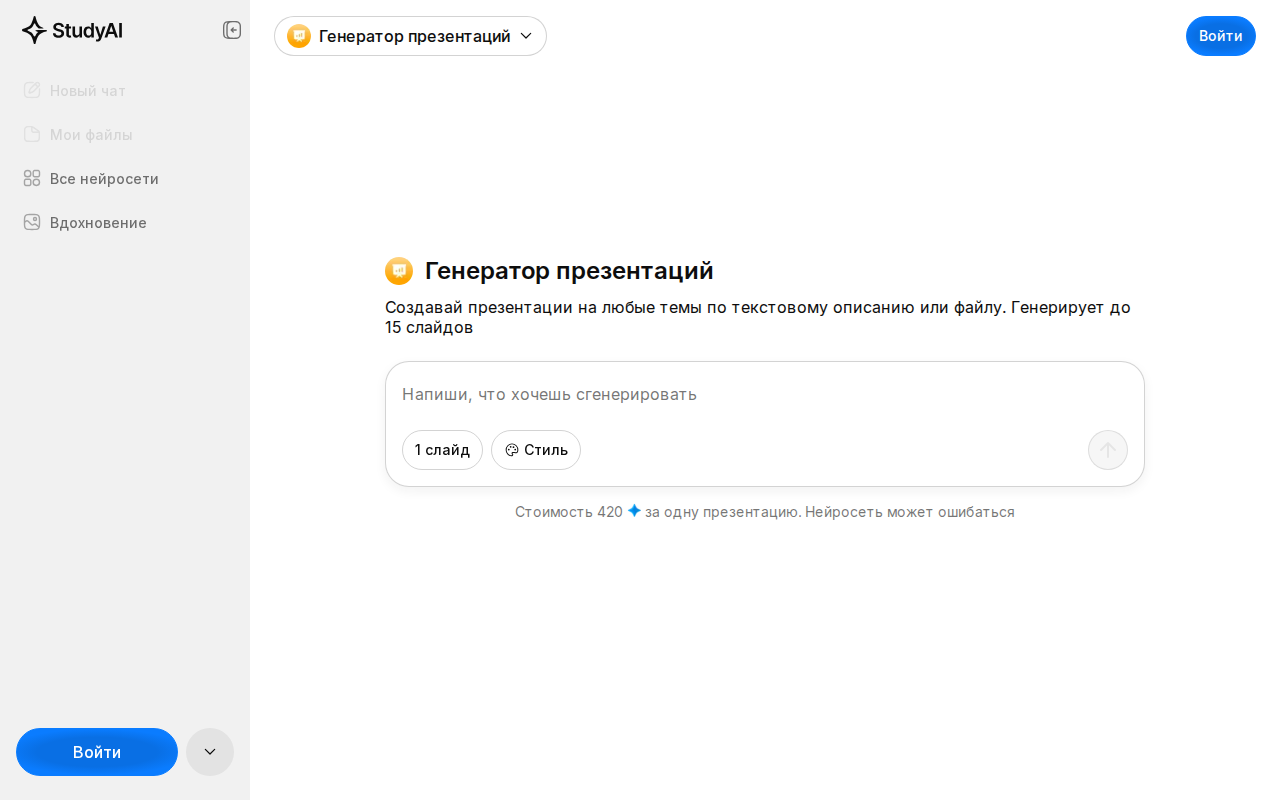Click the send arrow button

[1108, 450]
